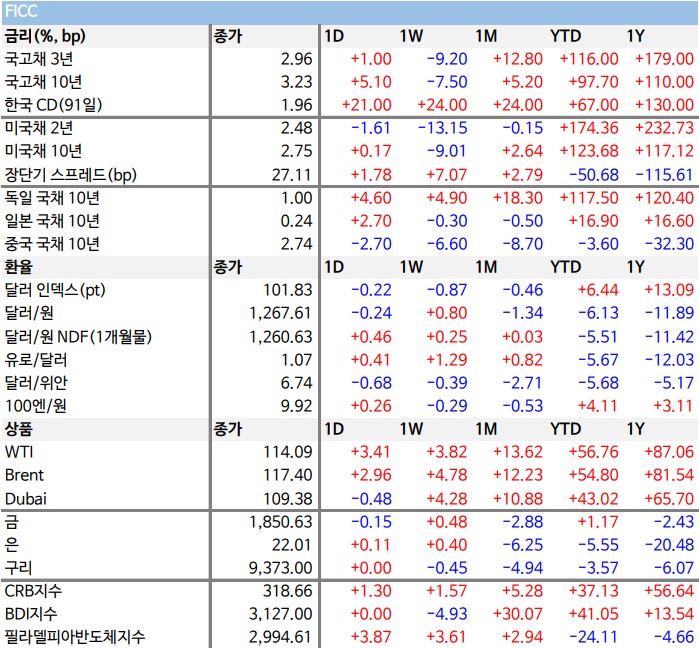Viewport: 699px width, 648px height.
Task: Click 달러 인덱스 1Y value +13.09
Action: [x=669, y=291]
